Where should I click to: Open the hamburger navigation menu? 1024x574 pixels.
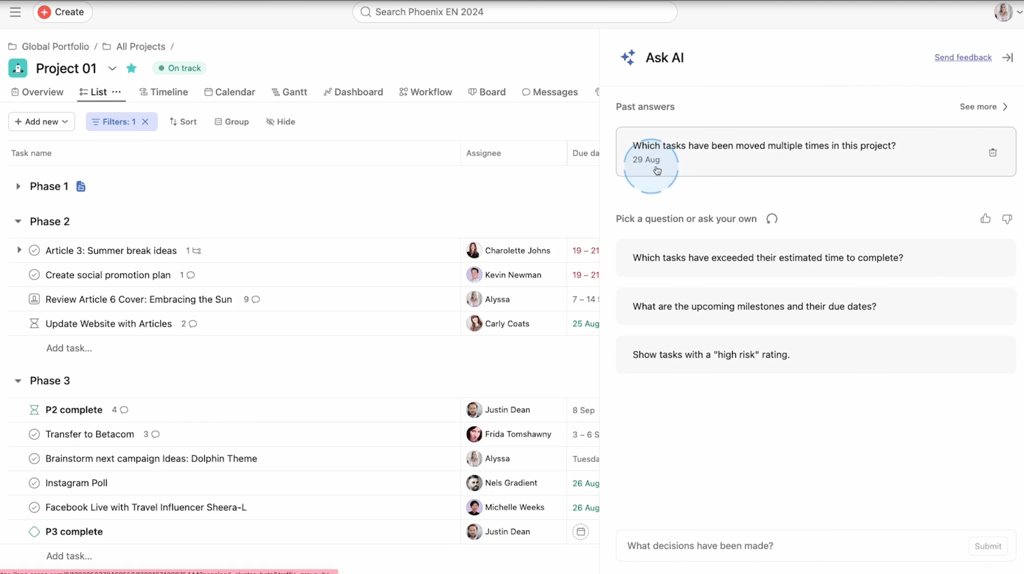tap(15, 12)
